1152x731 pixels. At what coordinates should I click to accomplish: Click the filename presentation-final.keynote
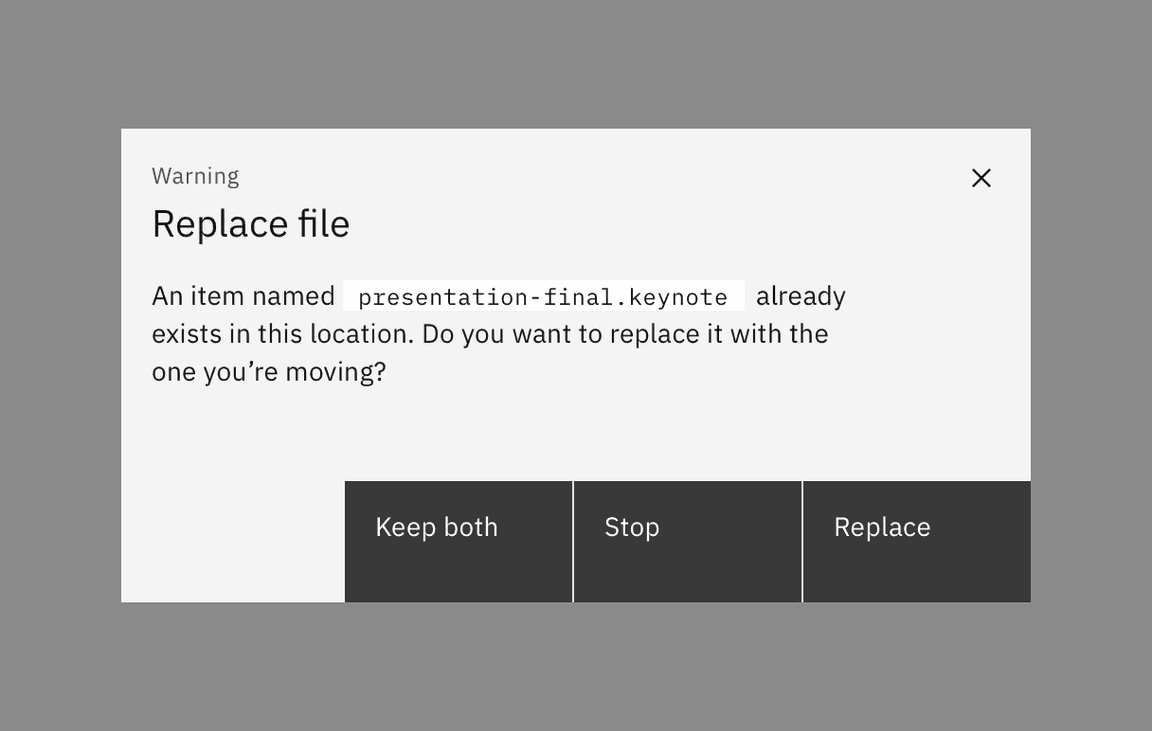coord(543,296)
